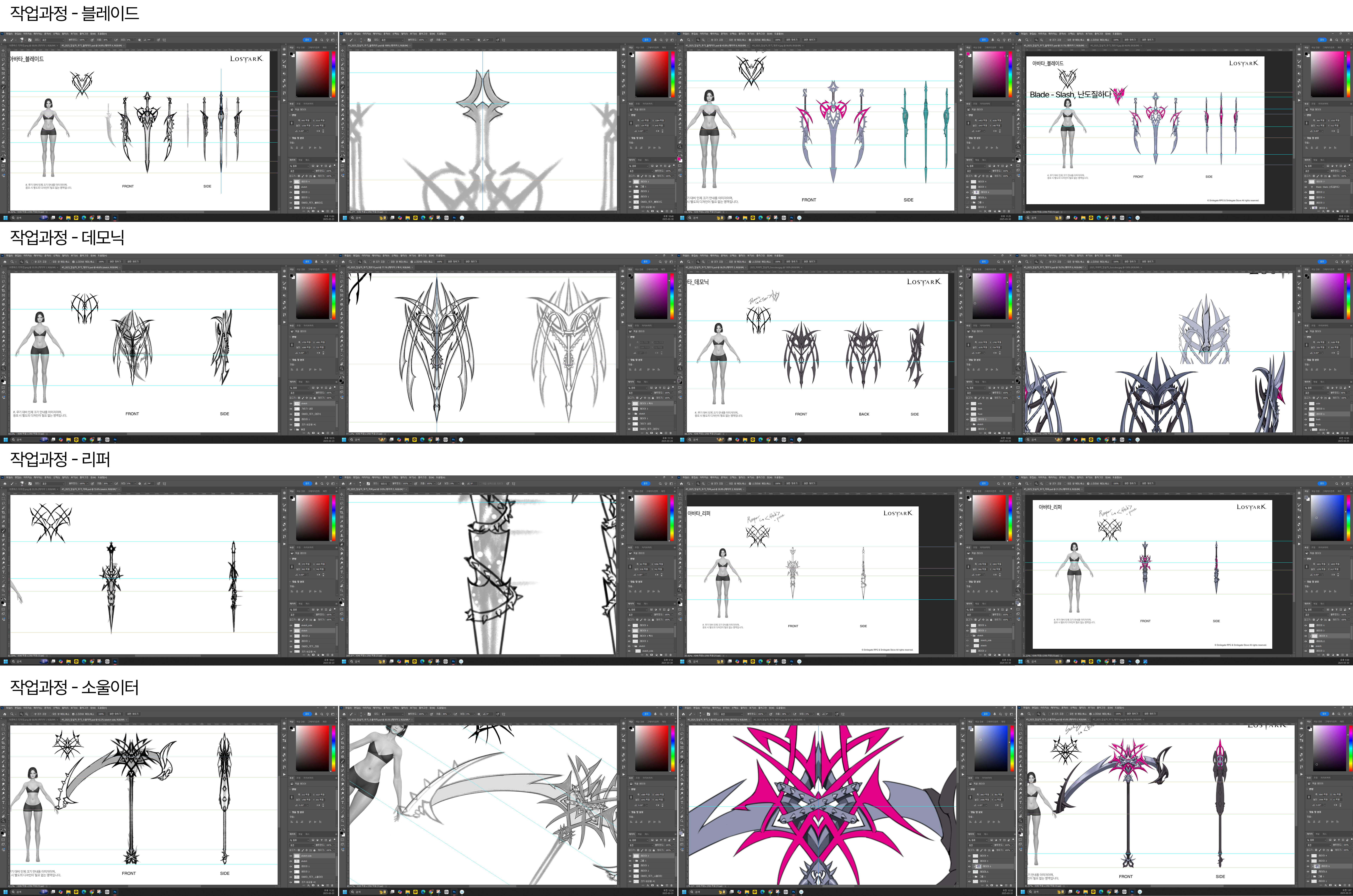In last 소울이터 screenshot, switch to 채널 tab
Screen dimensions: 1353x896
tap(1318, 834)
